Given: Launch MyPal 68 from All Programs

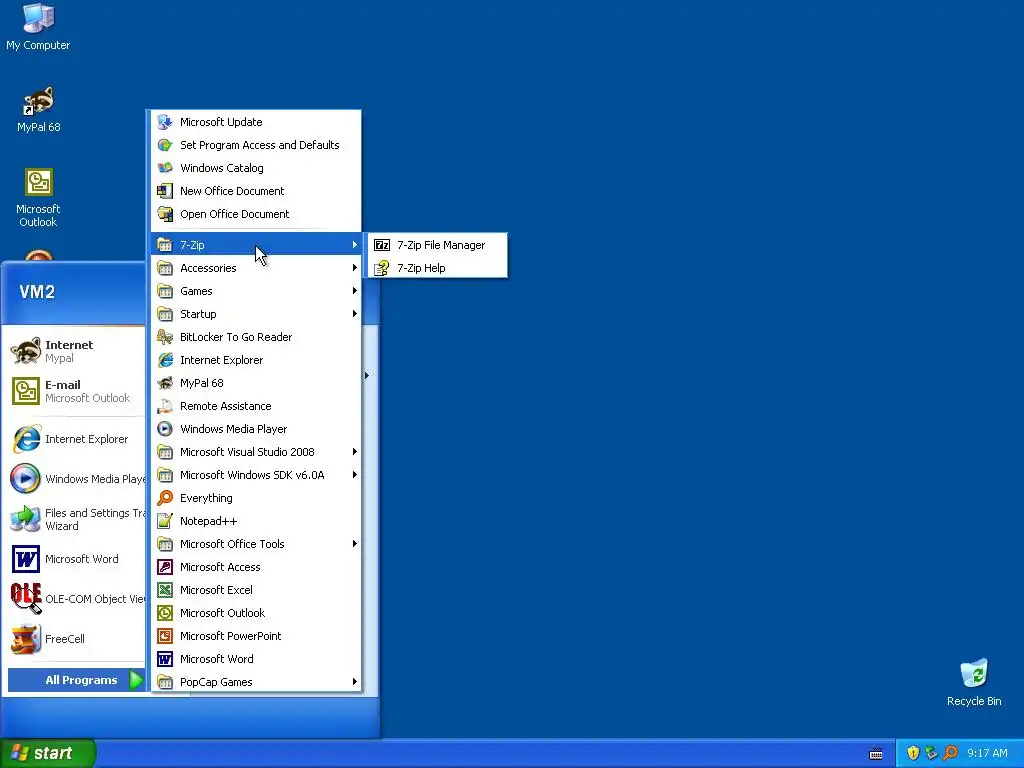Looking at the screenshot, I should pyautogui.click(x=256, y=383).
